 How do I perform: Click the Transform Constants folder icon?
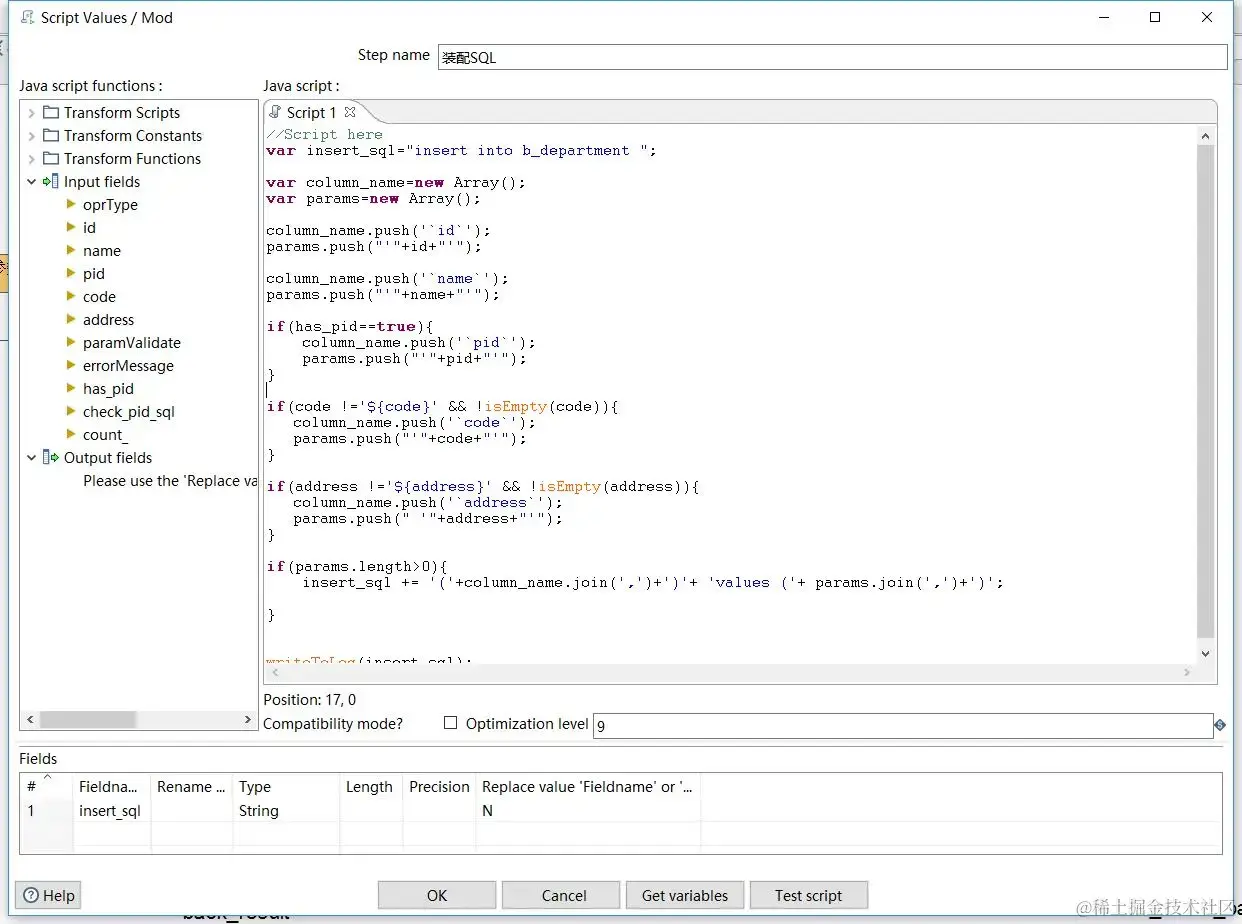pyautogui.click(x=51, y=136)
